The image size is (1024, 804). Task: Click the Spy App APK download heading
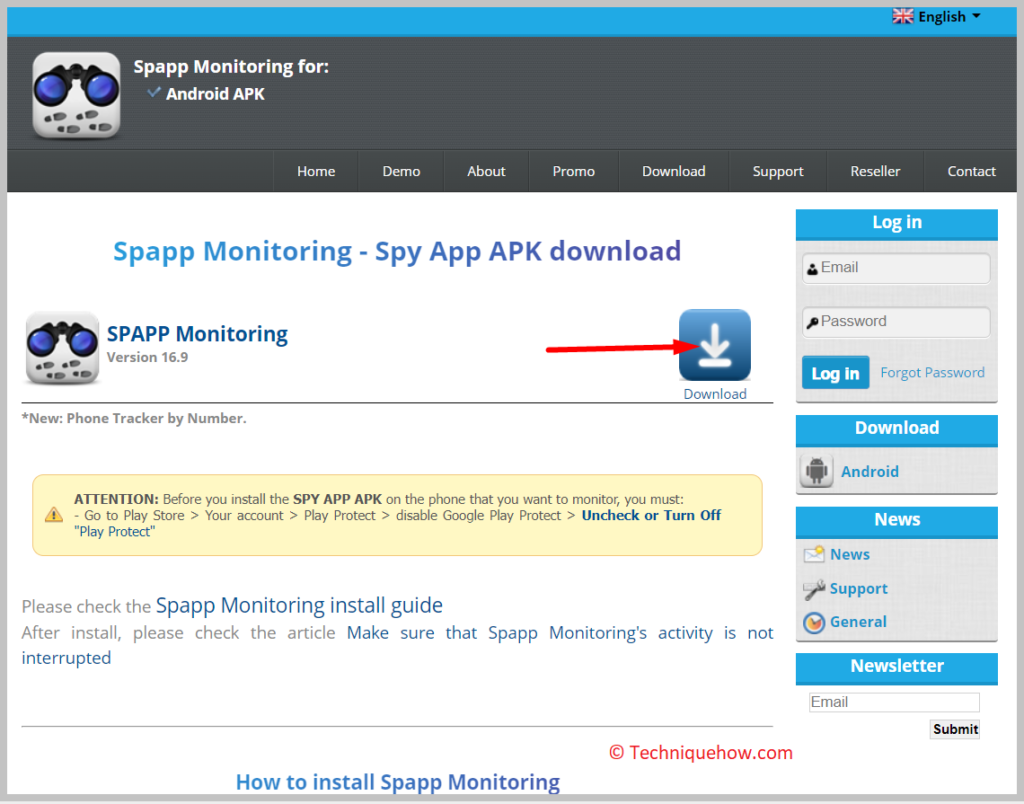(397, 251)
